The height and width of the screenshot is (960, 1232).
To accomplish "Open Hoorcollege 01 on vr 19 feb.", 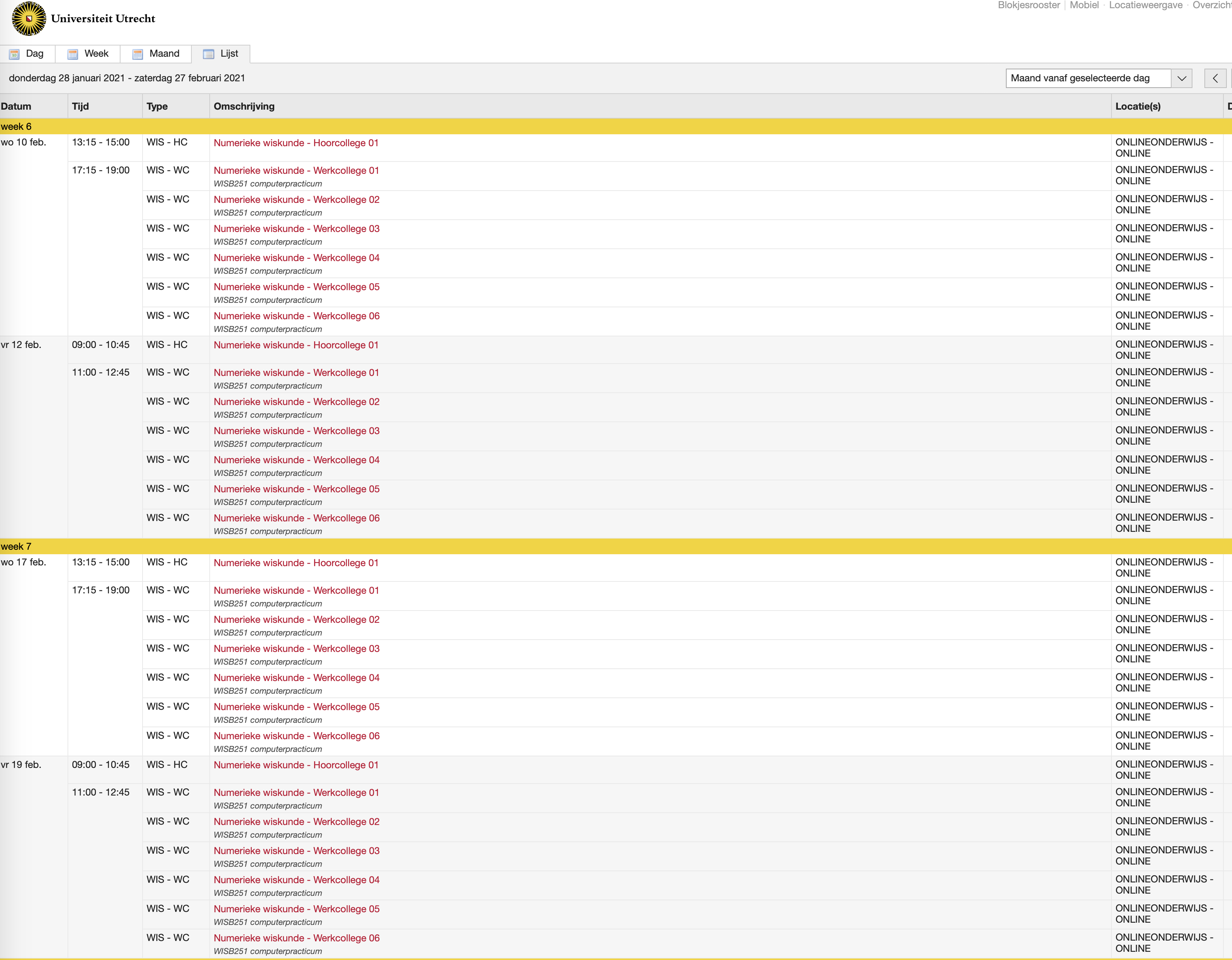I will (296, 765).
